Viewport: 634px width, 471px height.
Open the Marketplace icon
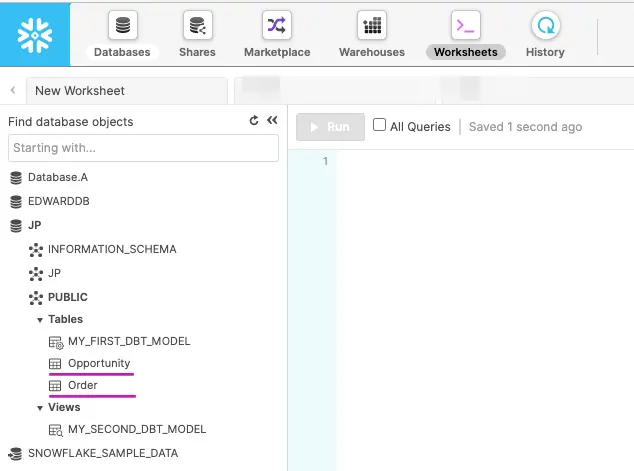pyautogui.click(x=277, y=25)
